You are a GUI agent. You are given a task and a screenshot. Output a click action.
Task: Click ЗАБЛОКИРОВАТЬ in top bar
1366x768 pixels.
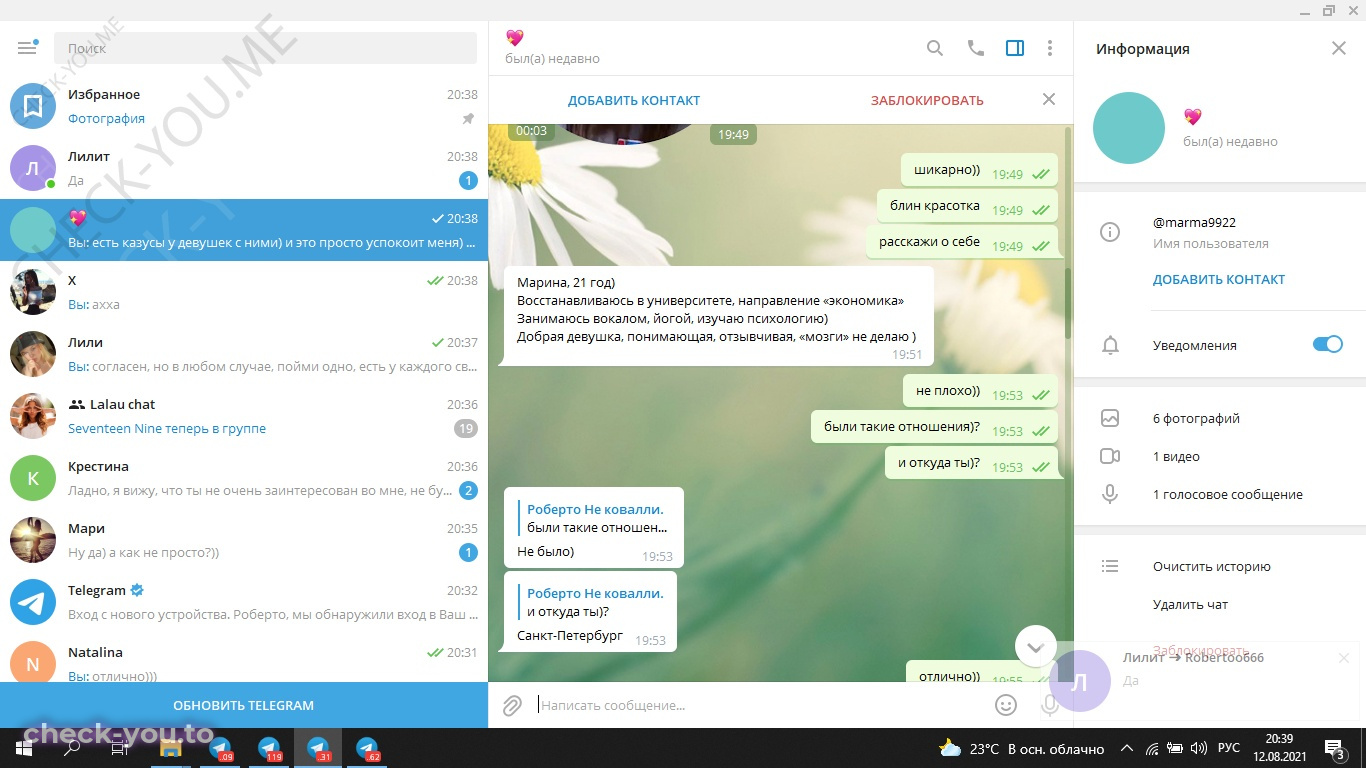pos(927,100)
